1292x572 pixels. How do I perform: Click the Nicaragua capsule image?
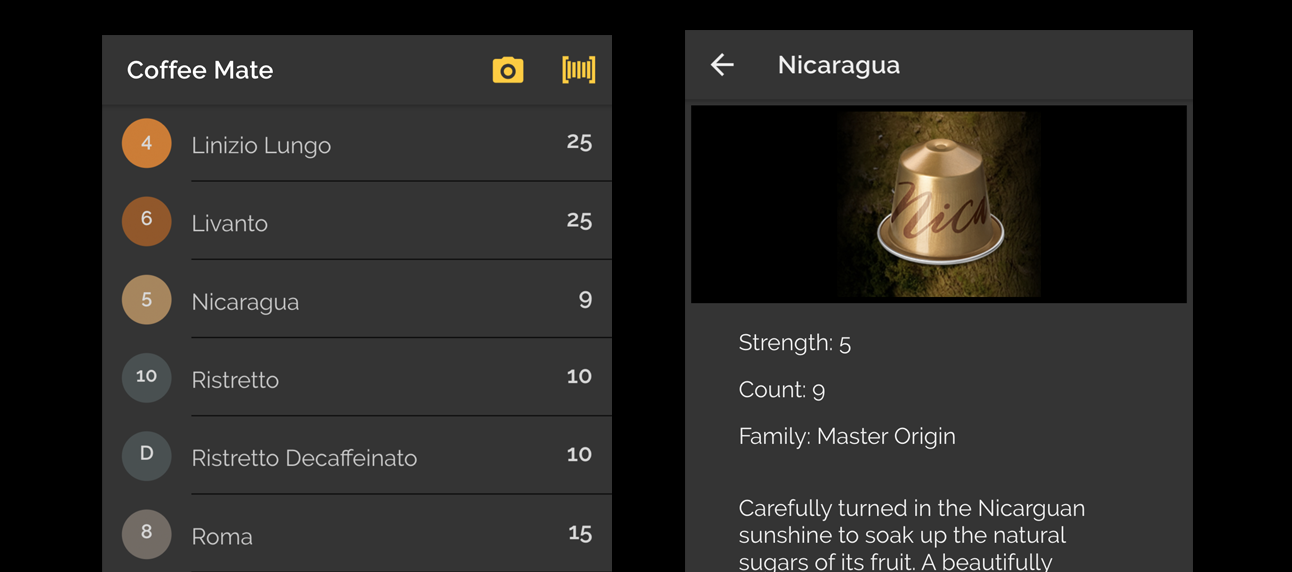point(939,204)
